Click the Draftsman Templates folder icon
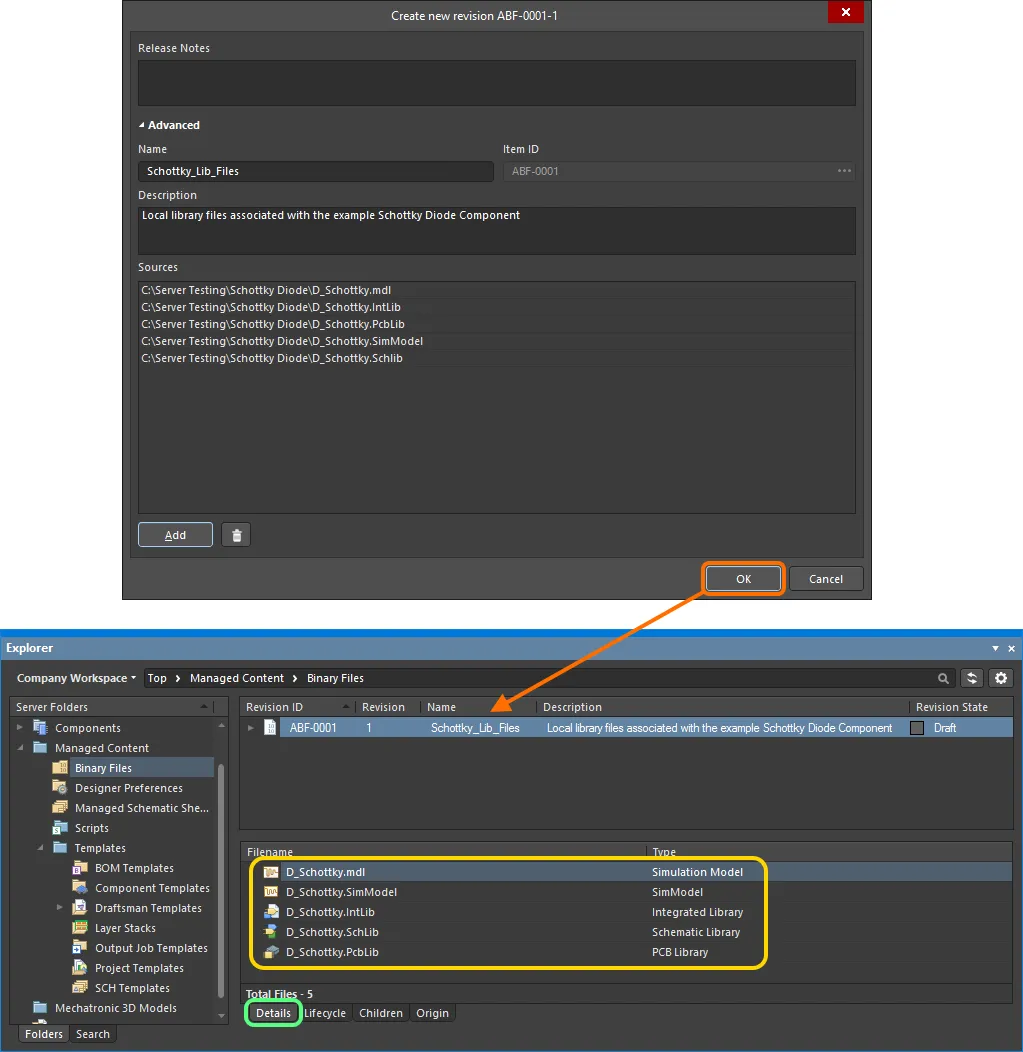 [80, 908]
